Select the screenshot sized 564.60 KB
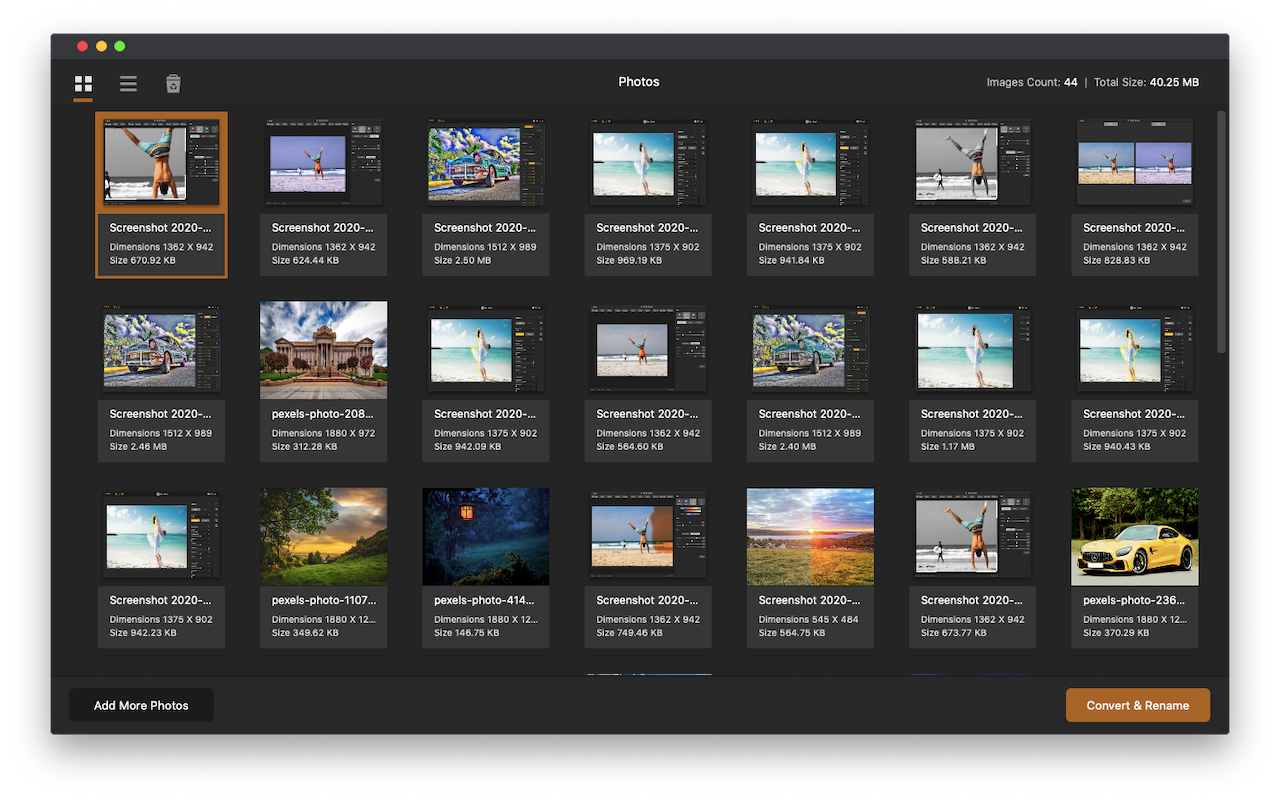 (x=648, y=350)
